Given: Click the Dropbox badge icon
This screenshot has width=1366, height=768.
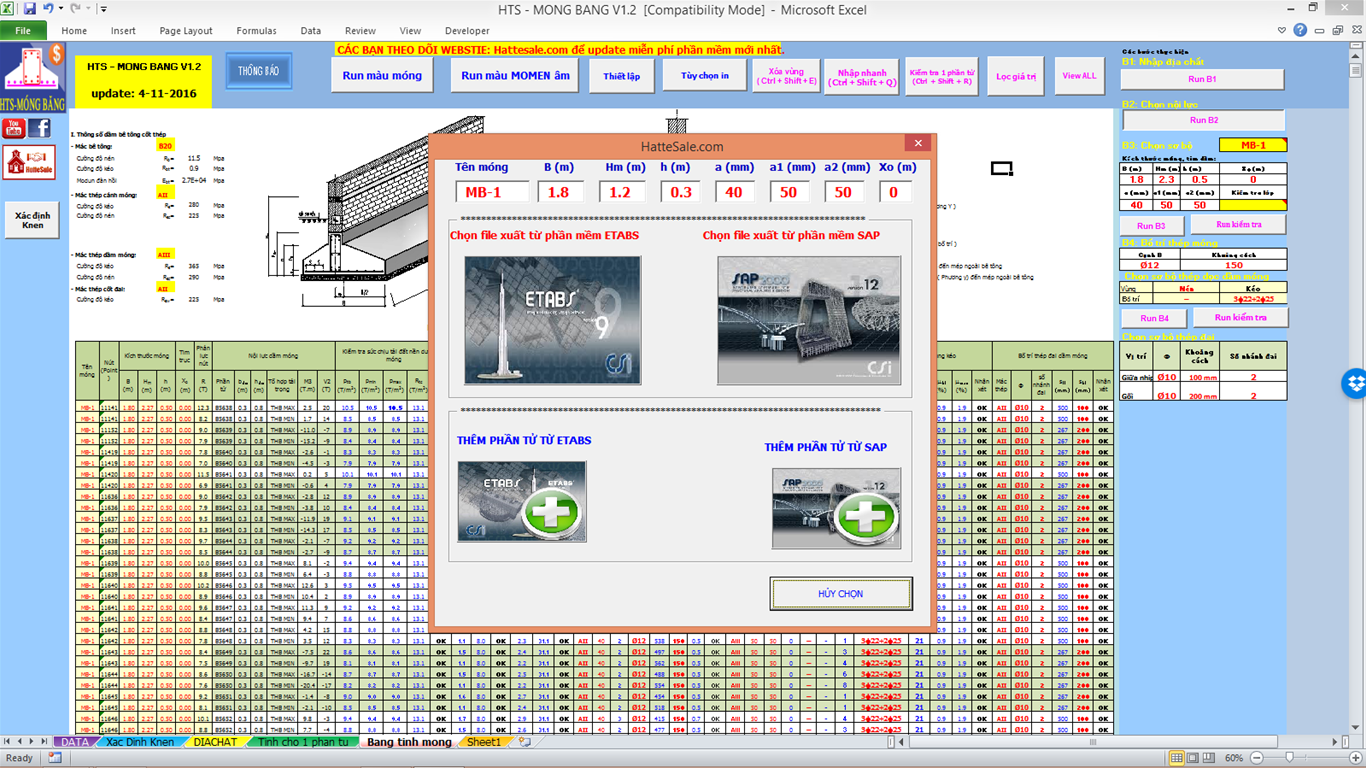Looking at the screenshot, I should [x=1354, y=382].
